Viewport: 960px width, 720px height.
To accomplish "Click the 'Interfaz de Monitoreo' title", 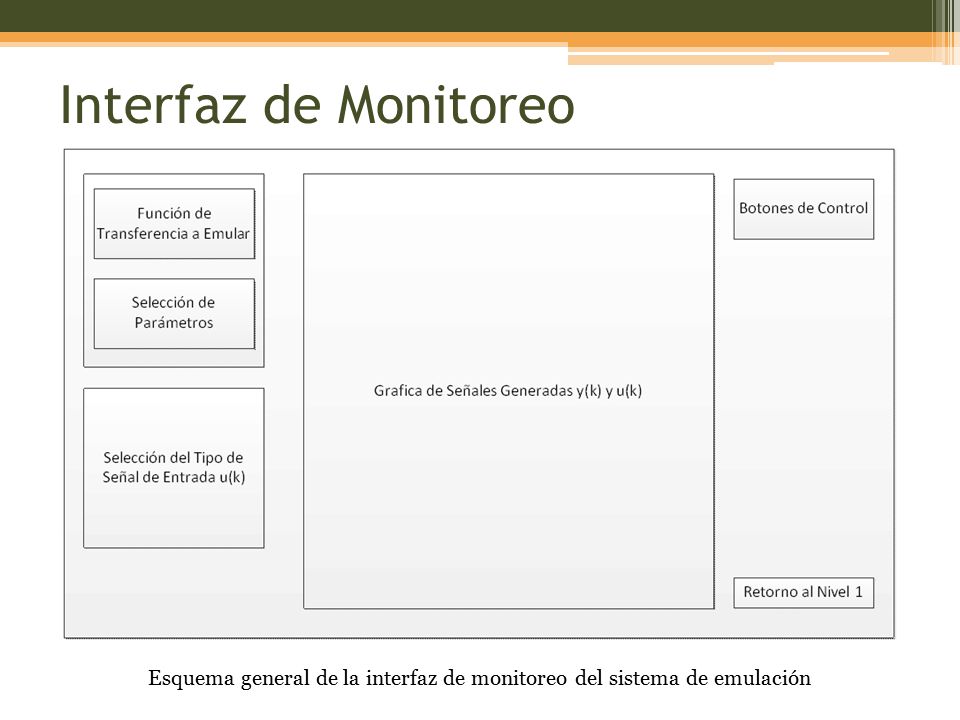I will 317,105.
